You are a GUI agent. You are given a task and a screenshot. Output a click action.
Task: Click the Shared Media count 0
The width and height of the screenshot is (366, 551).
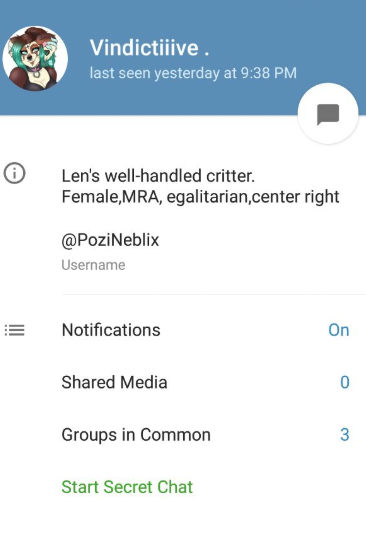click(x=345, y=382)
